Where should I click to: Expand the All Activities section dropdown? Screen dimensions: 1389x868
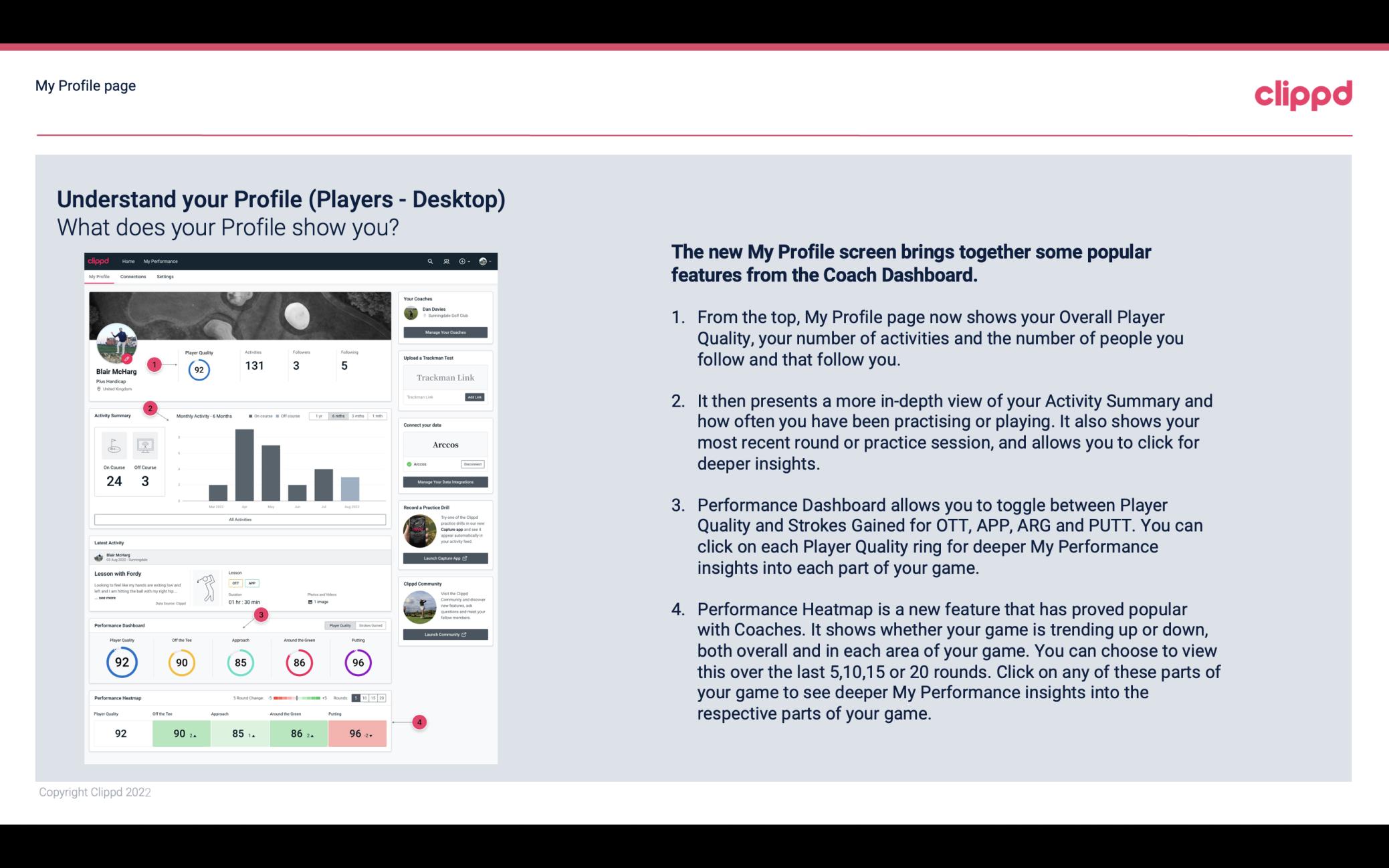(x=240, y=519)
